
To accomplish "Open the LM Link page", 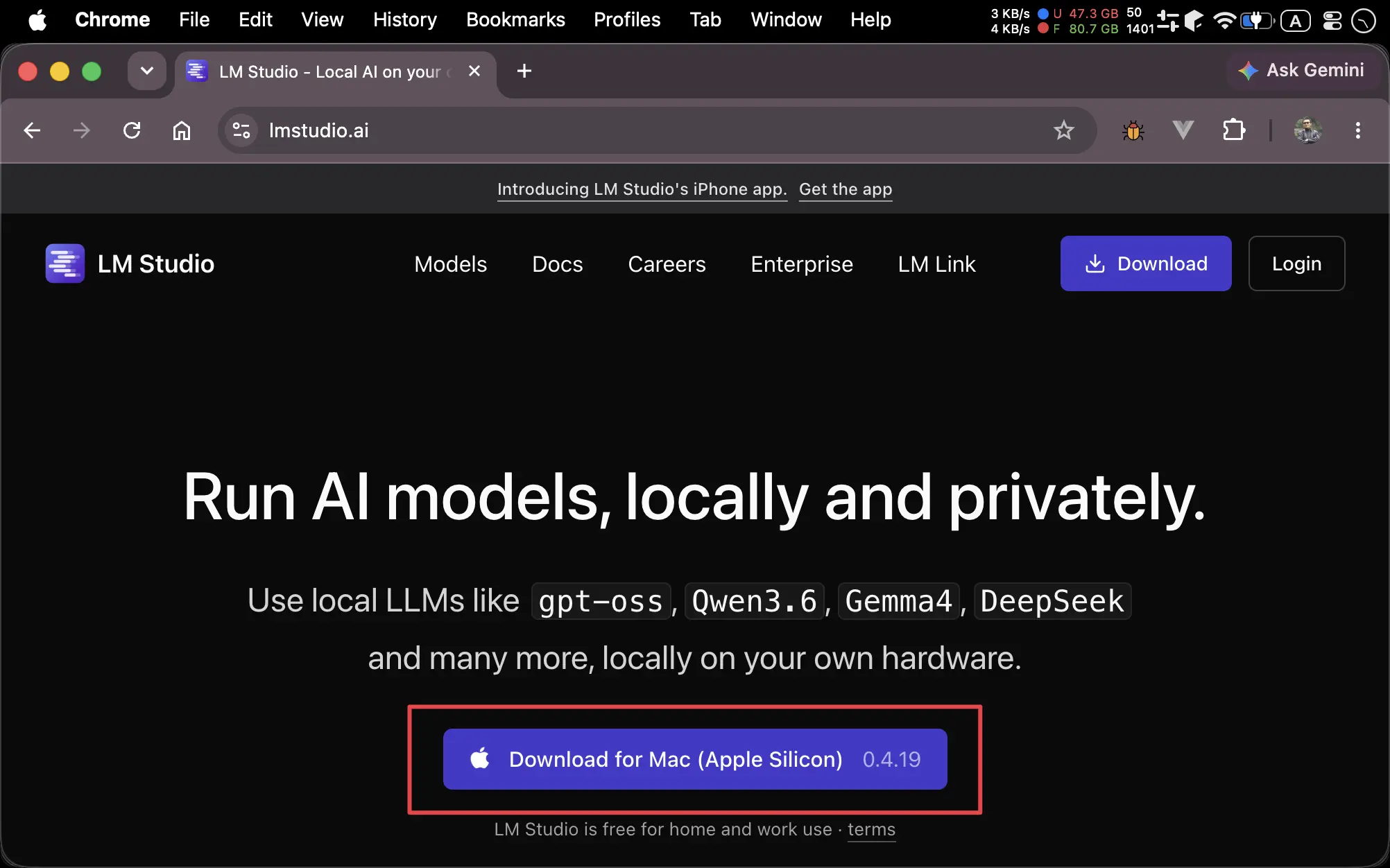I will pyautogui.click(x=936, y=264).
